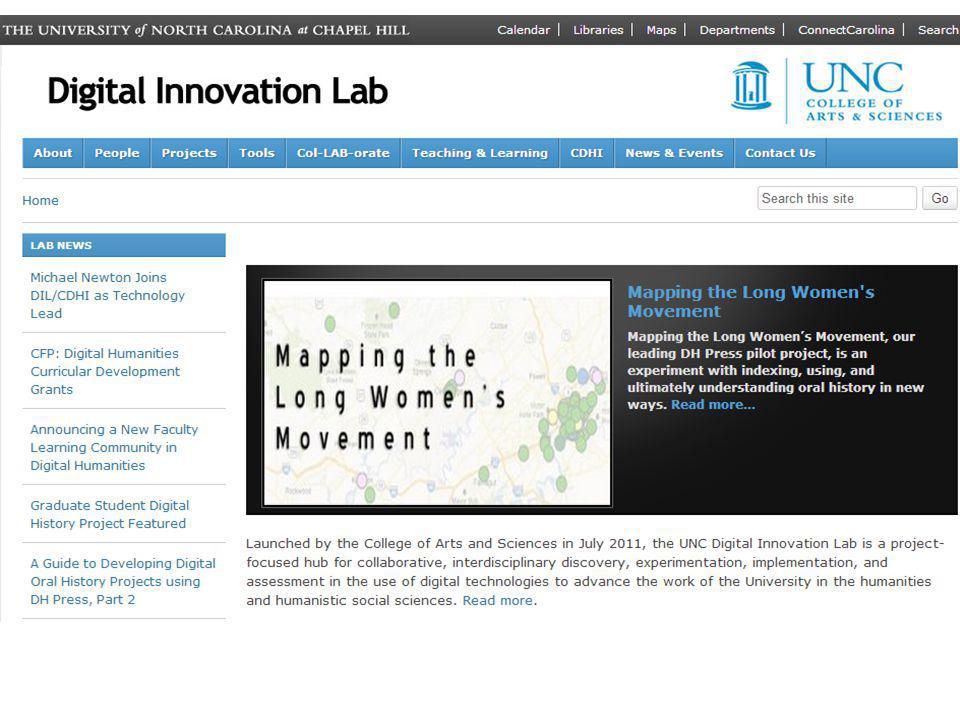Image resolution: width=960 pixels, height=720 pixels.
Task: Go to Contact Us page
Action: [780, 153]
